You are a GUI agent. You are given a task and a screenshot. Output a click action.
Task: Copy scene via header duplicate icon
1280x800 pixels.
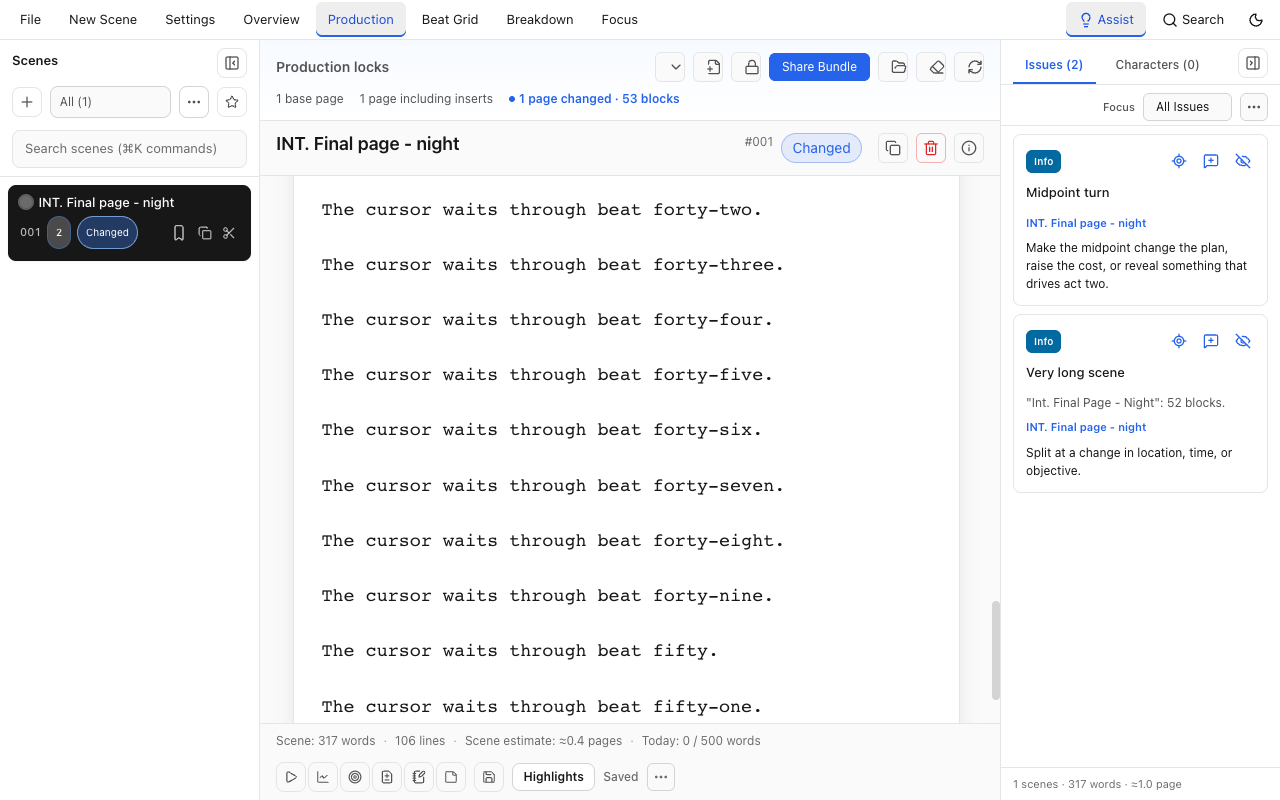(x=893, y=148)
